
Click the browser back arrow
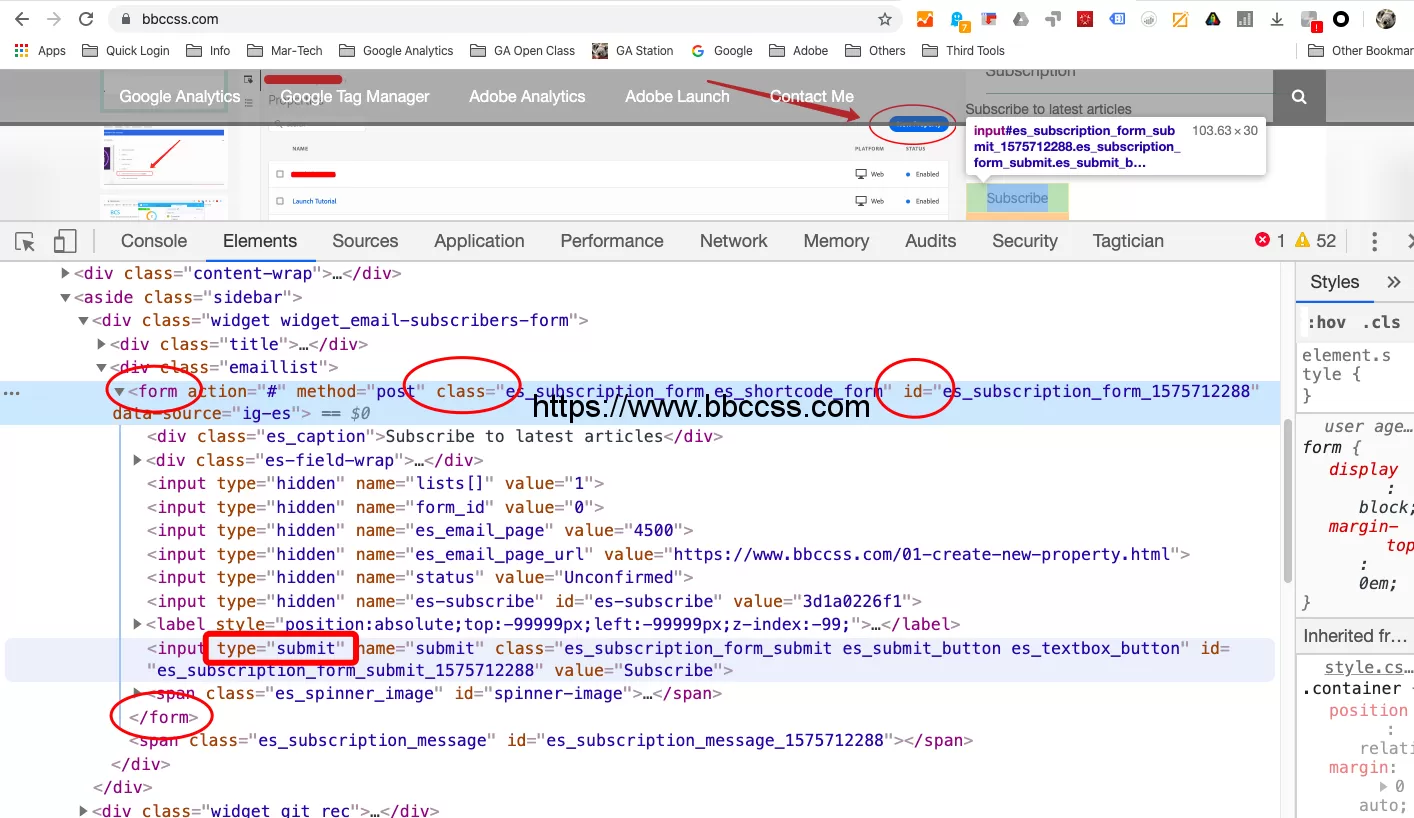pyautogui.click(x=22, y=19)
